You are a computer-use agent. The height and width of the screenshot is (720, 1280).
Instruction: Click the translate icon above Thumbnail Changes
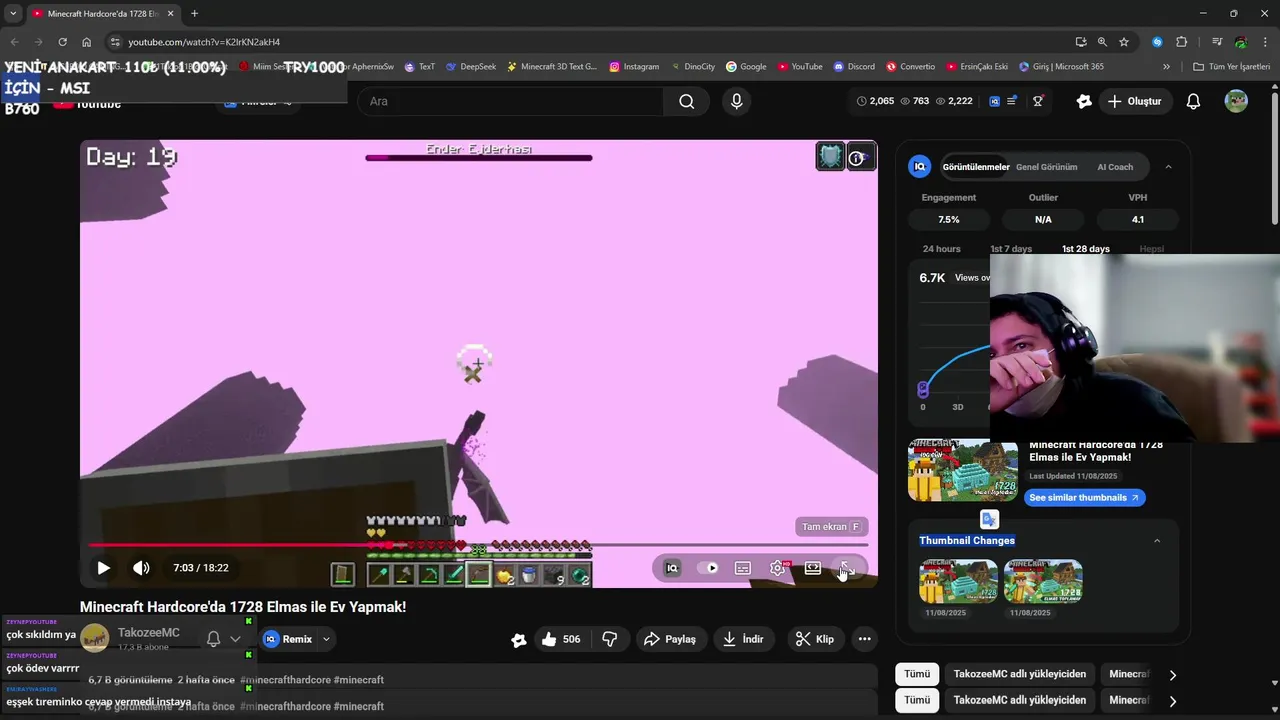click(989, 519)
